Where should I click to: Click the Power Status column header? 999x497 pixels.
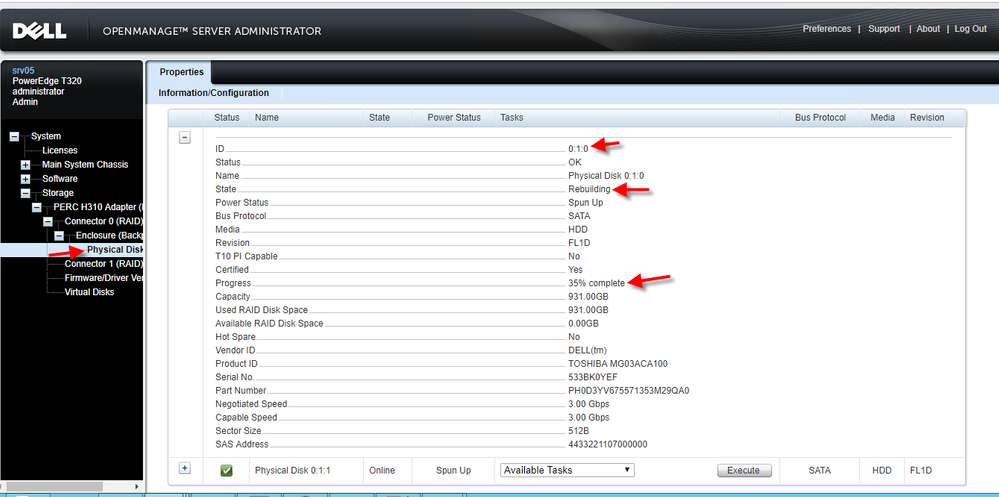454,118
